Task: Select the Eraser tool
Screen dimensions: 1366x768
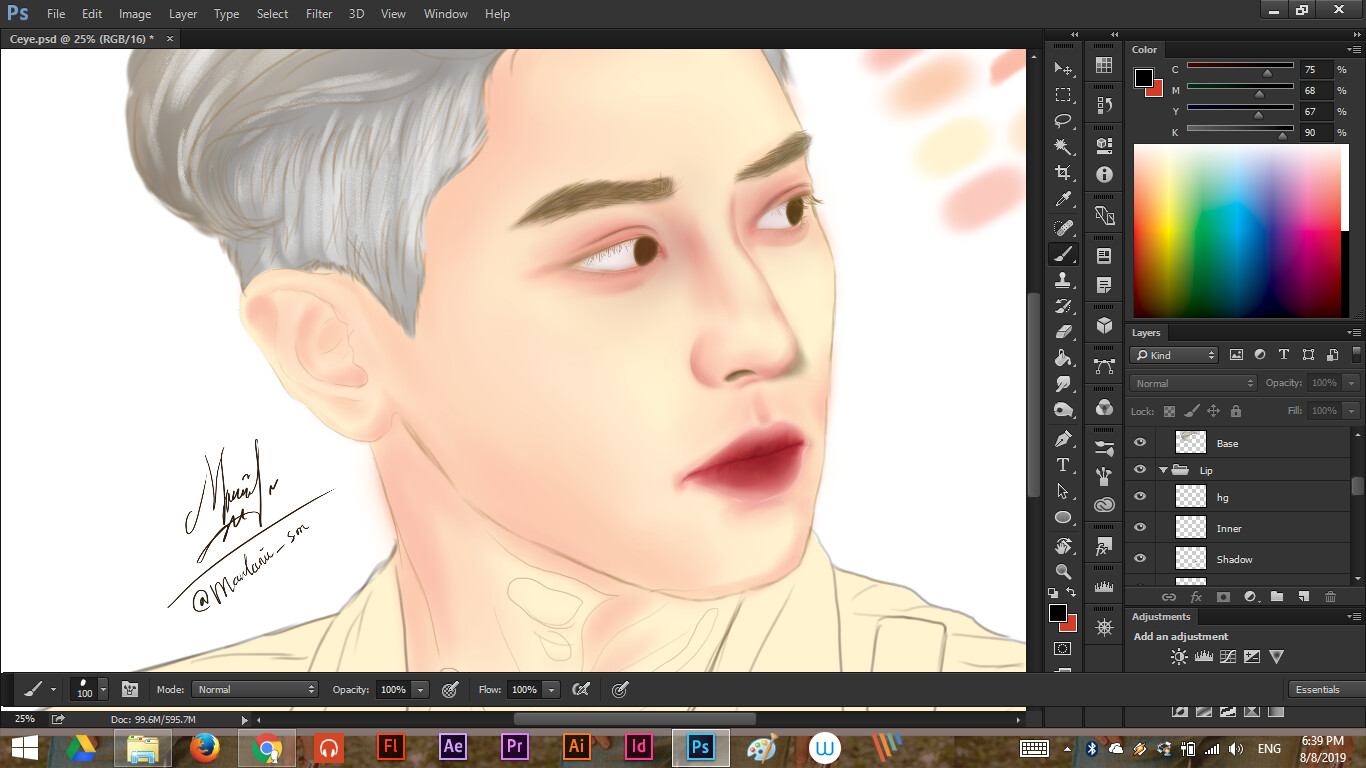Action: click(x=1063, y=332)
